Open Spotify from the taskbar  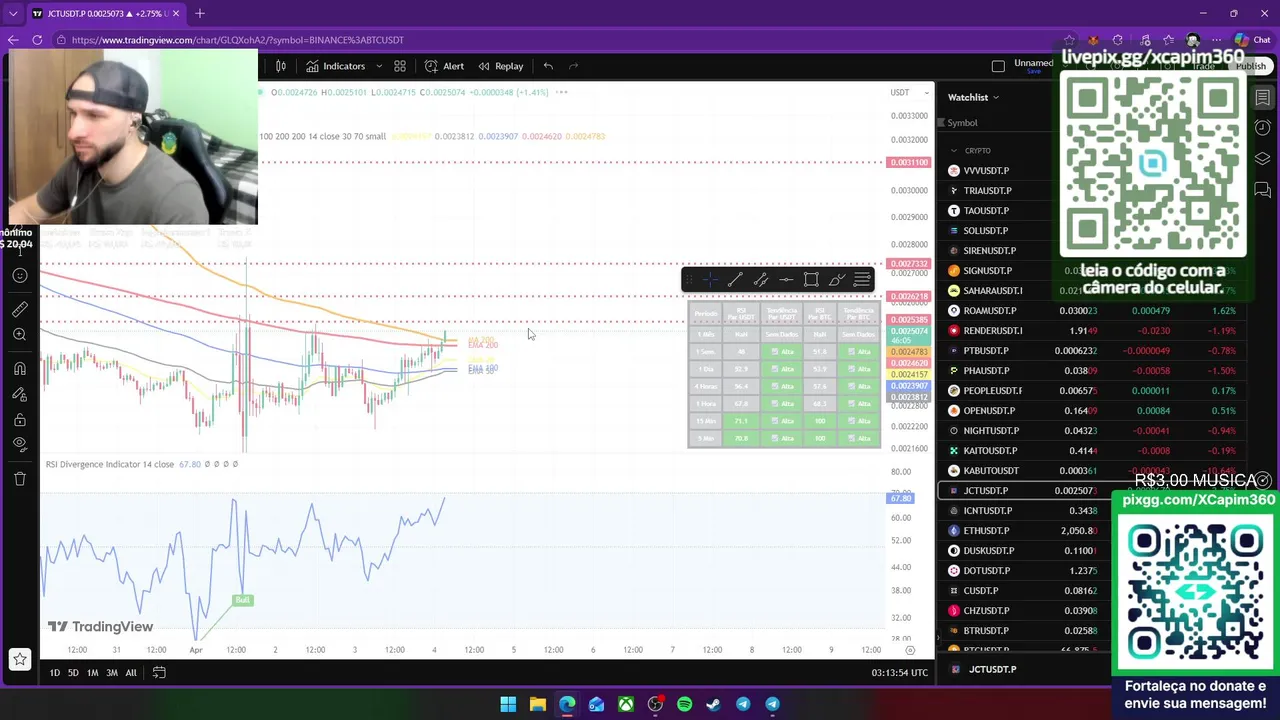pyautogui.click(x=684, y=704)
